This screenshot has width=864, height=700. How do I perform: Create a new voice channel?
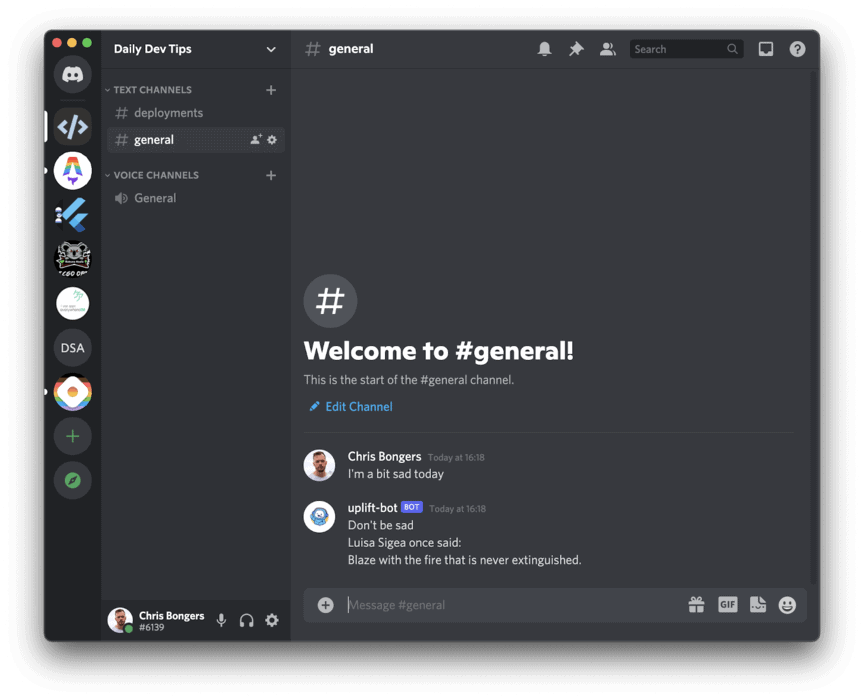click(271, 175)
